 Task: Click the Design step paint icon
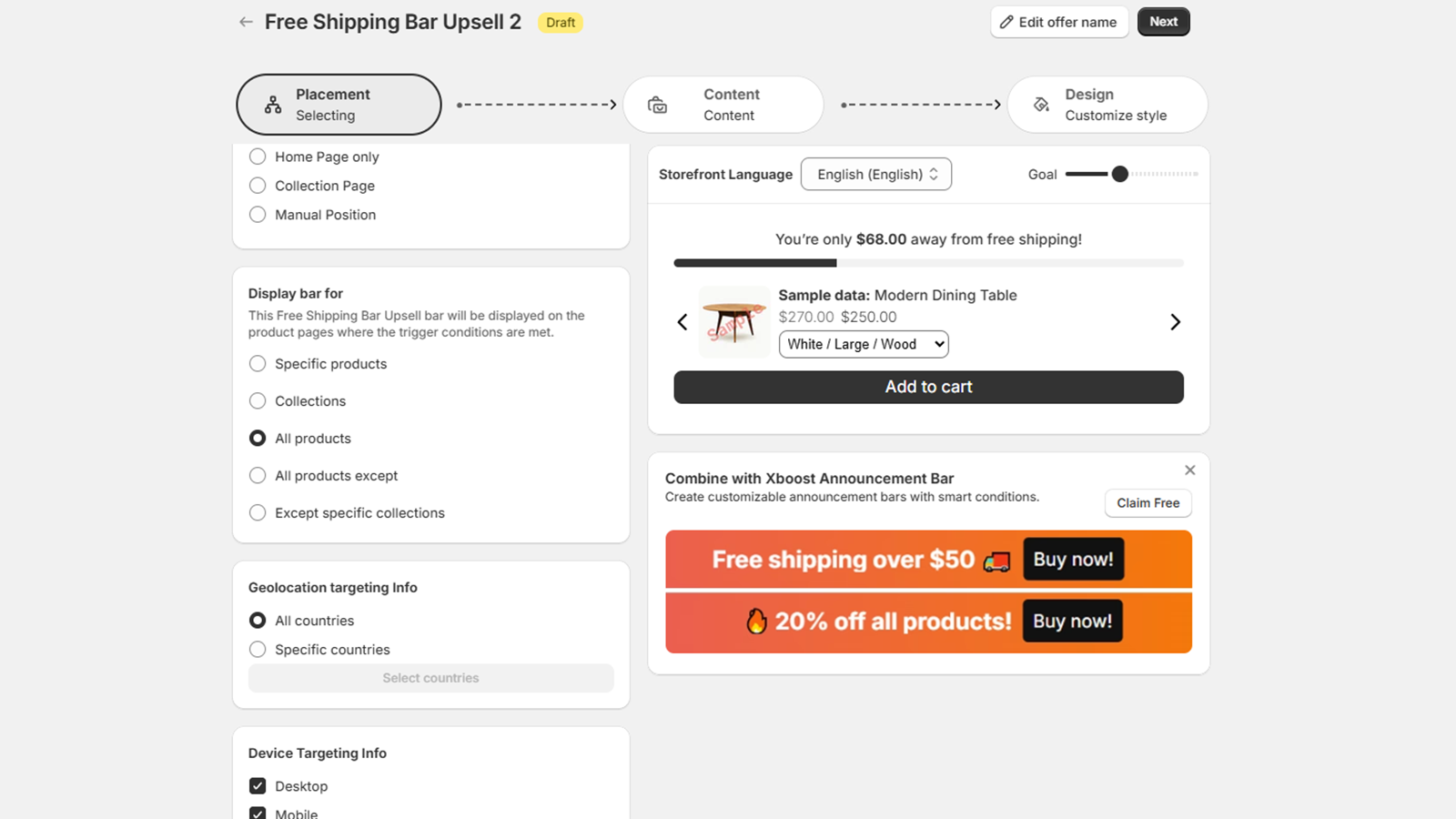(1041, 105)
